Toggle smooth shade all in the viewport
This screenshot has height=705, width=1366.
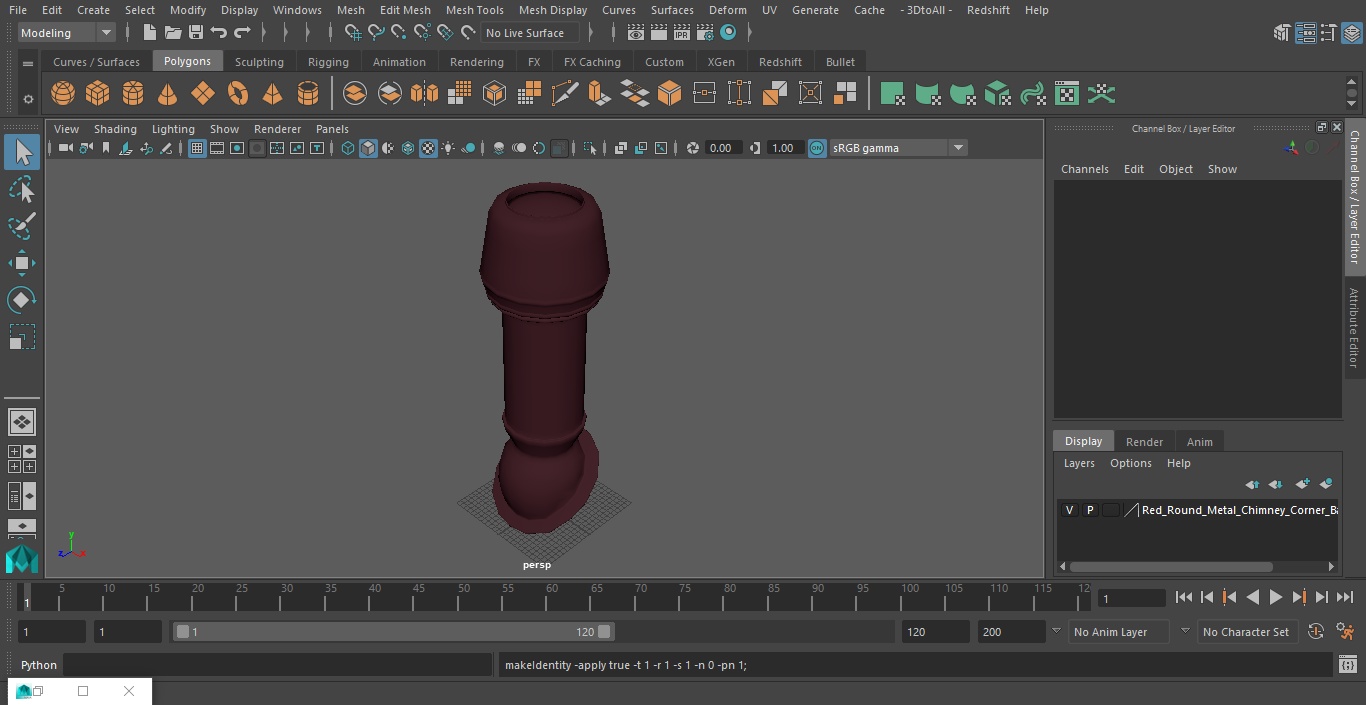pyautogui.click(x=368, y=148)
